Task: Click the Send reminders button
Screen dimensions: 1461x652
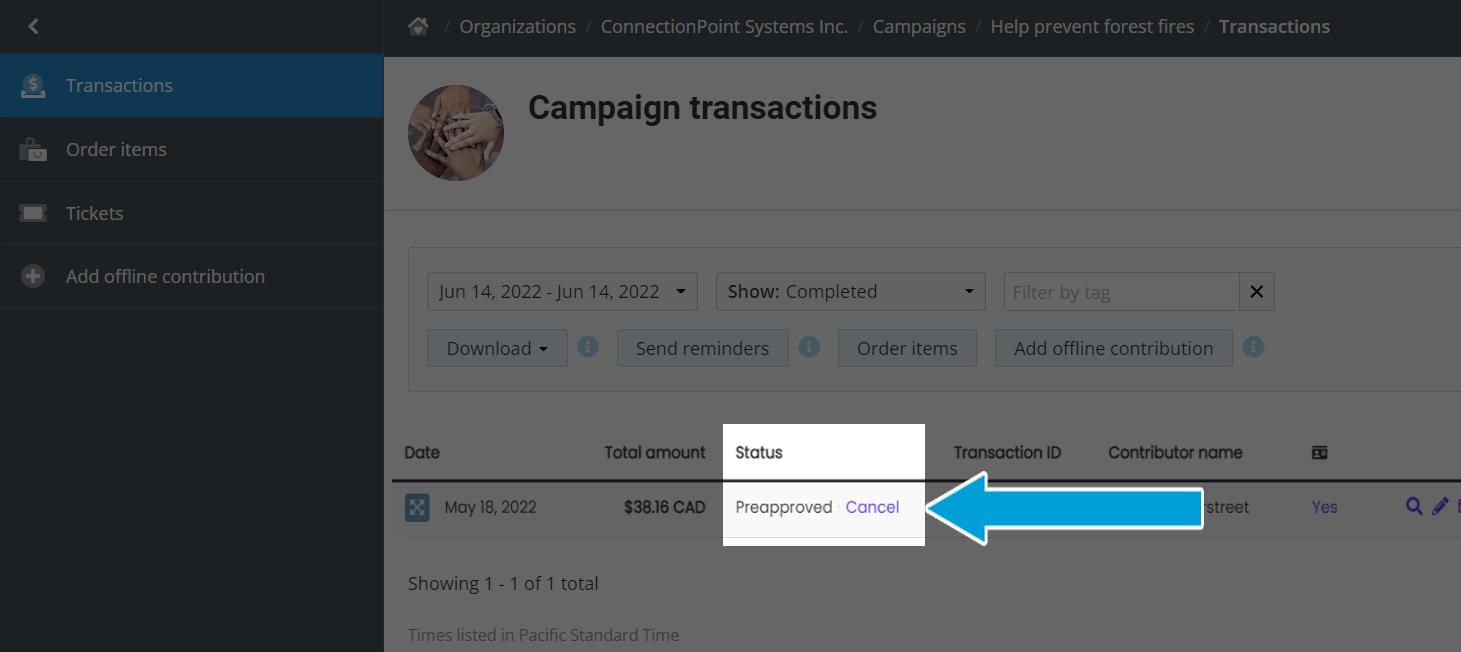Action: (x=702, y=349)
